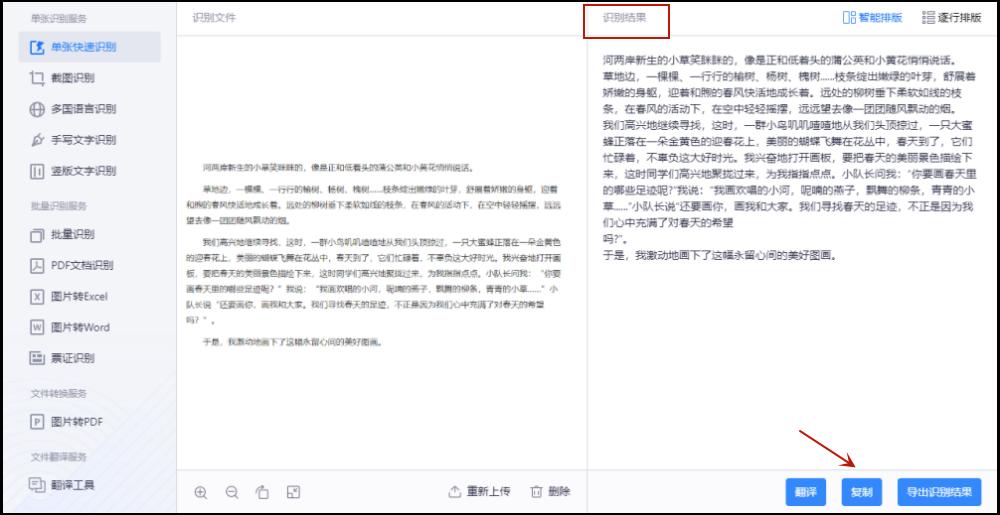1000x515 pixels.
Task: Click the 图片转Word icon
Action: click(38, 328)
